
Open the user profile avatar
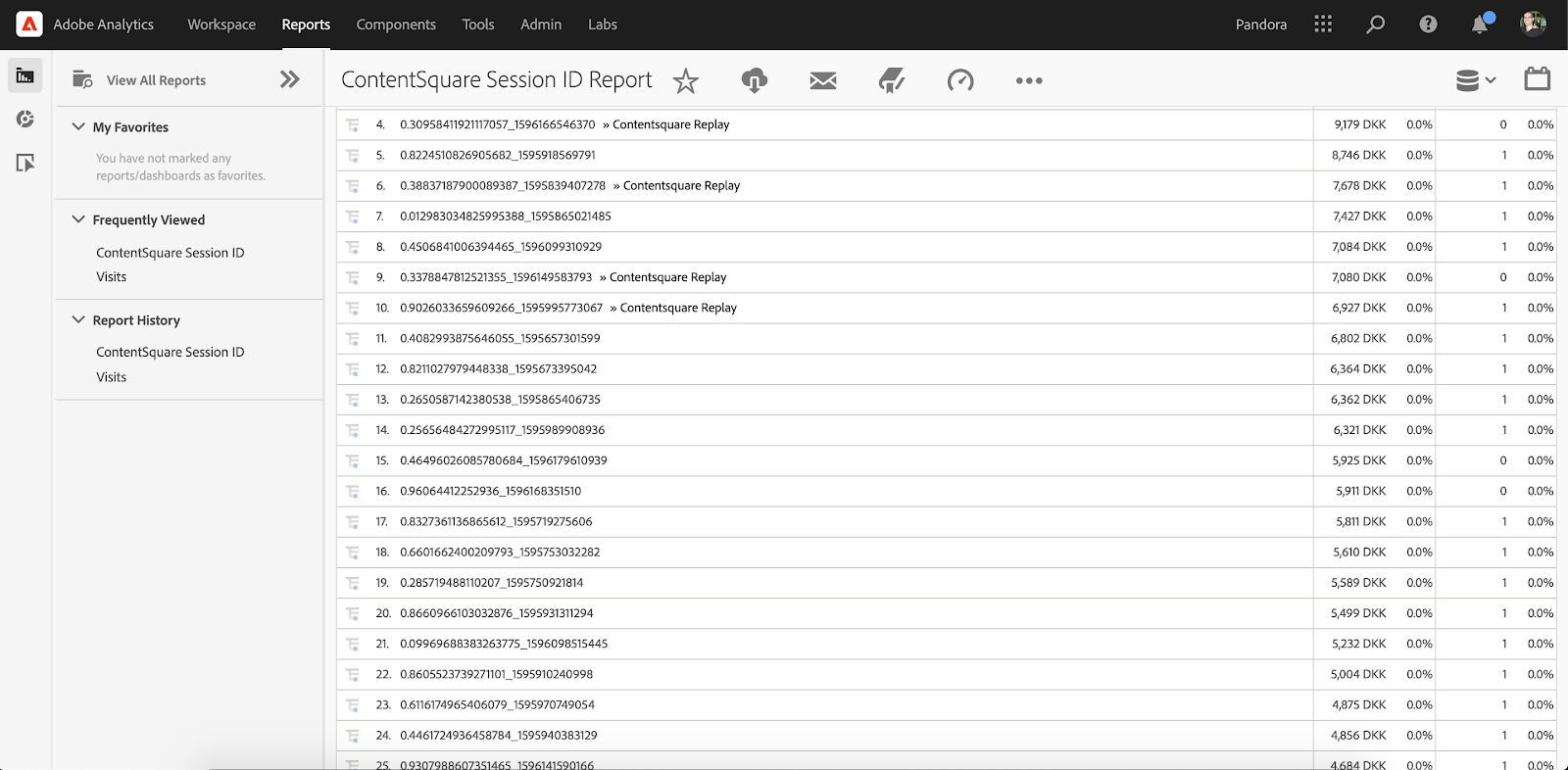click(1533, 24)
